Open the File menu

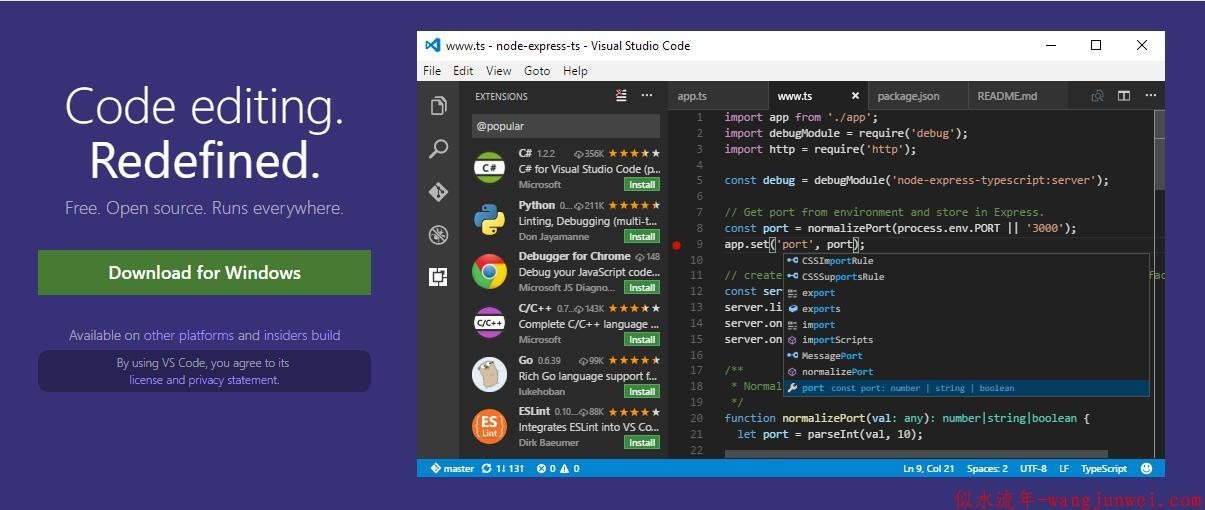tap(432, 71)
